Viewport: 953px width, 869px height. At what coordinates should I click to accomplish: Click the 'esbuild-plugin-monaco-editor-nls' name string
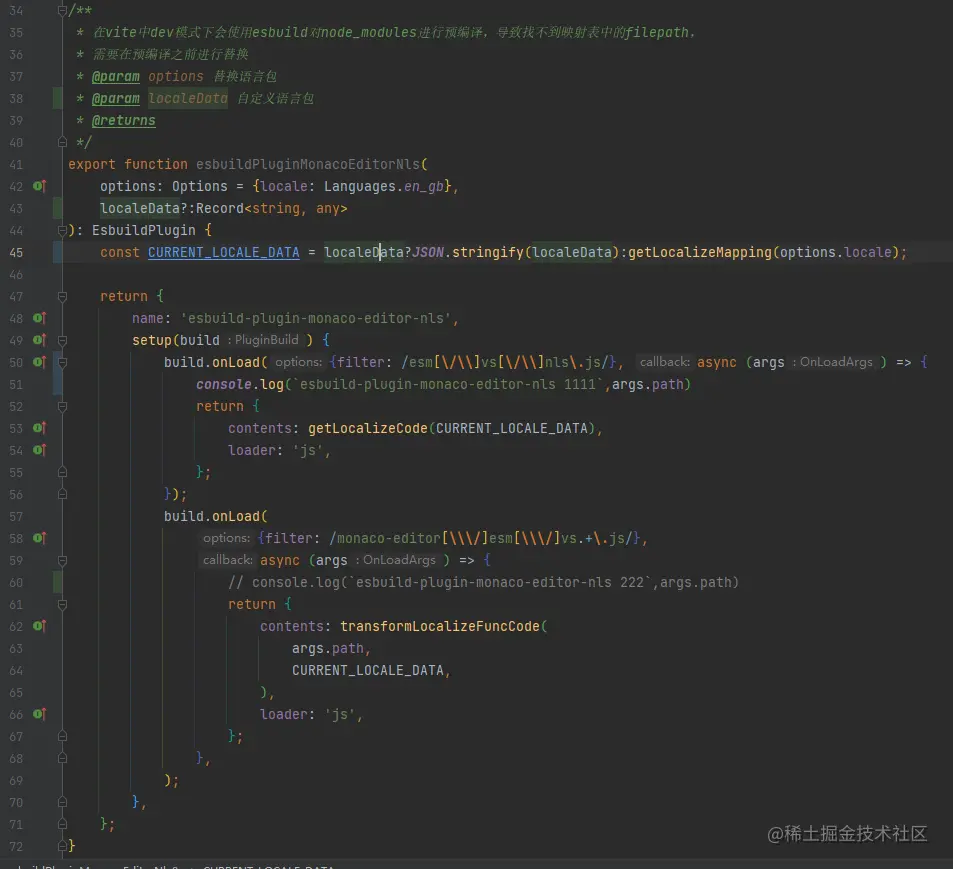[x=315, y=318]
